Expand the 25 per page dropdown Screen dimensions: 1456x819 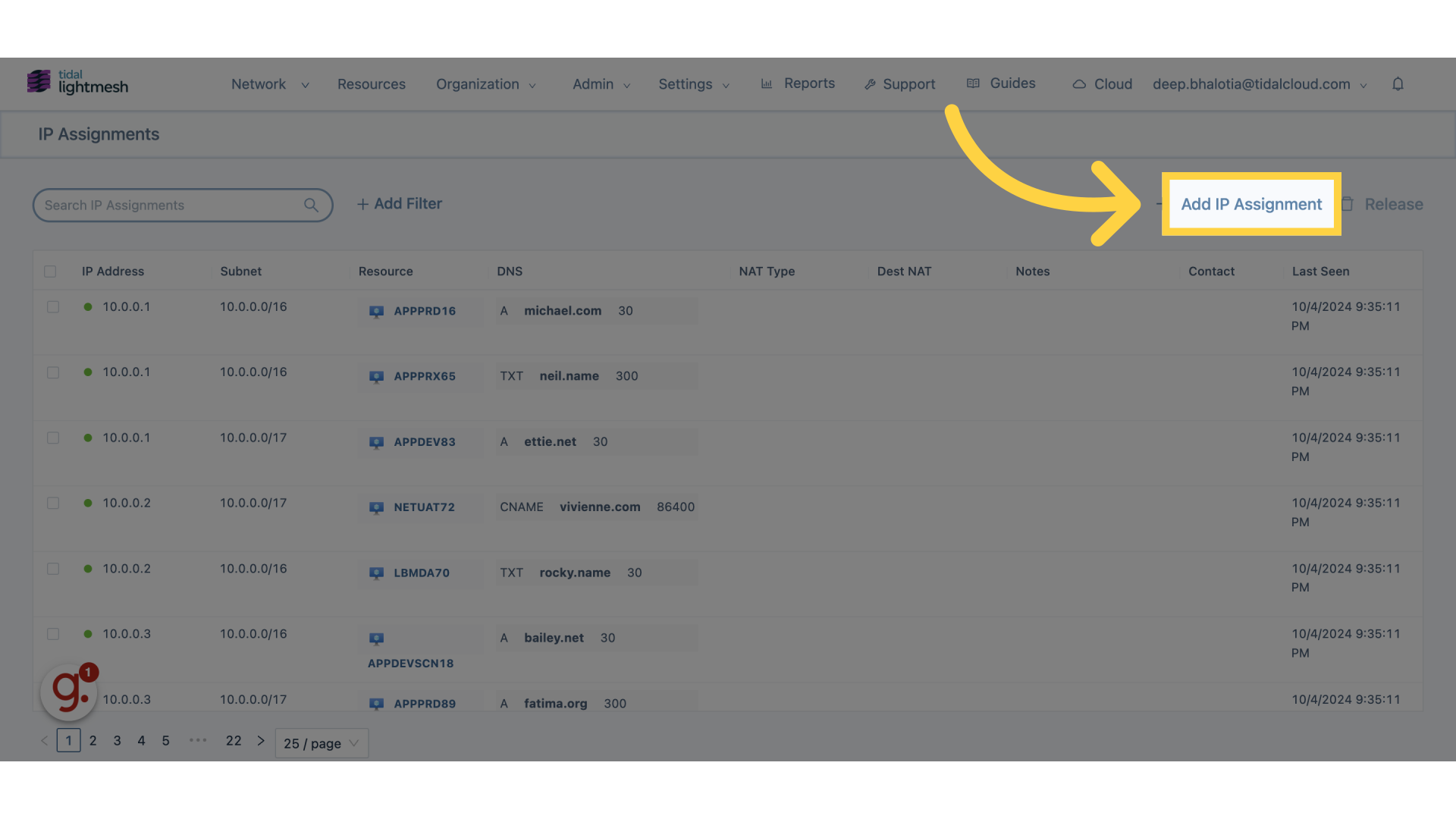tap(320, 742)
